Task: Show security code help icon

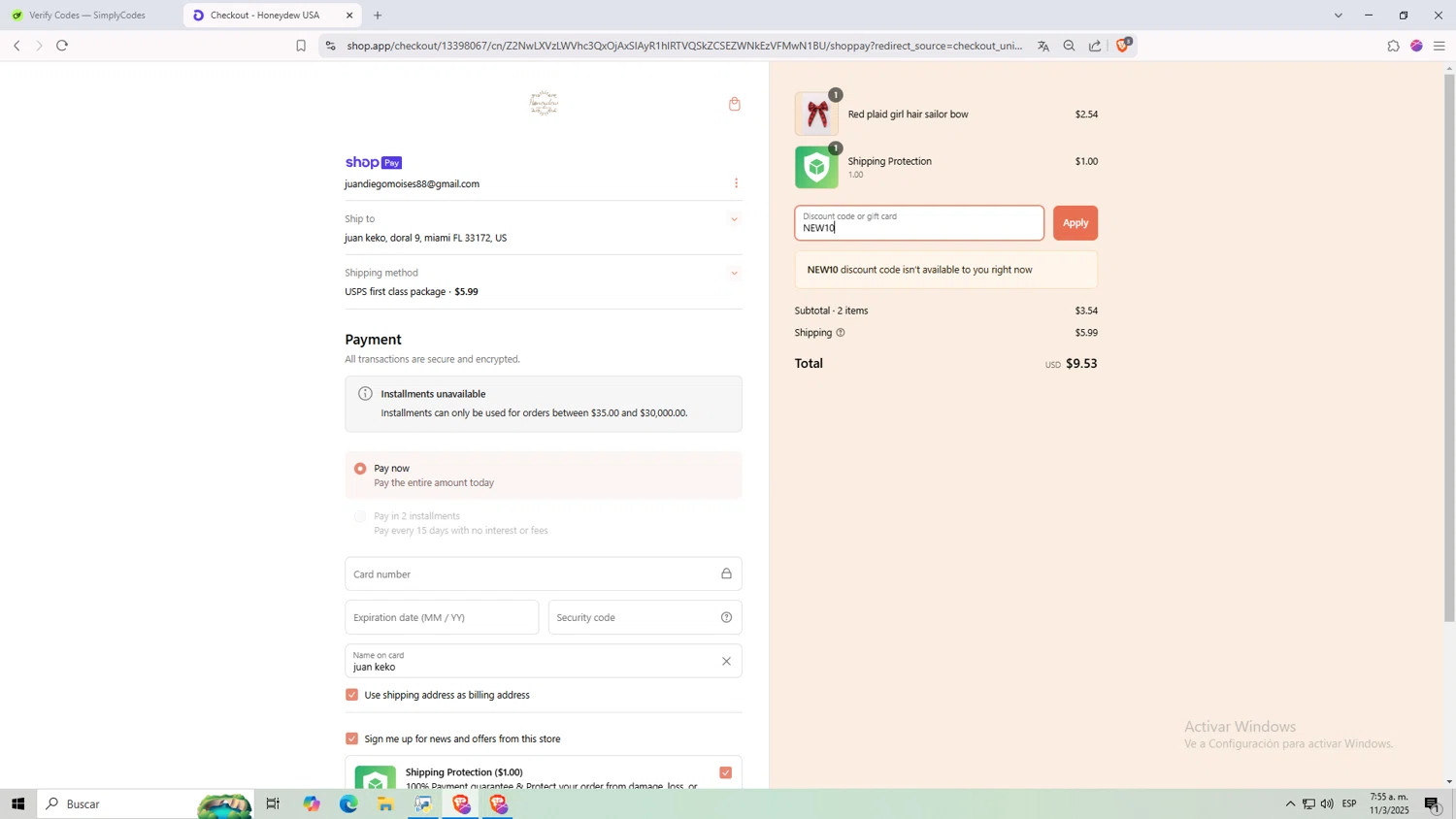Action: tap(726, 617)
